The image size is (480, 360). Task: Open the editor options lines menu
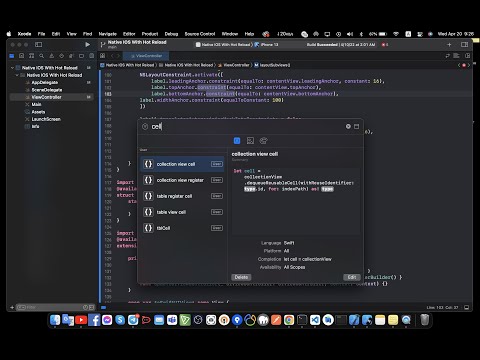click(x=456, y=56)
